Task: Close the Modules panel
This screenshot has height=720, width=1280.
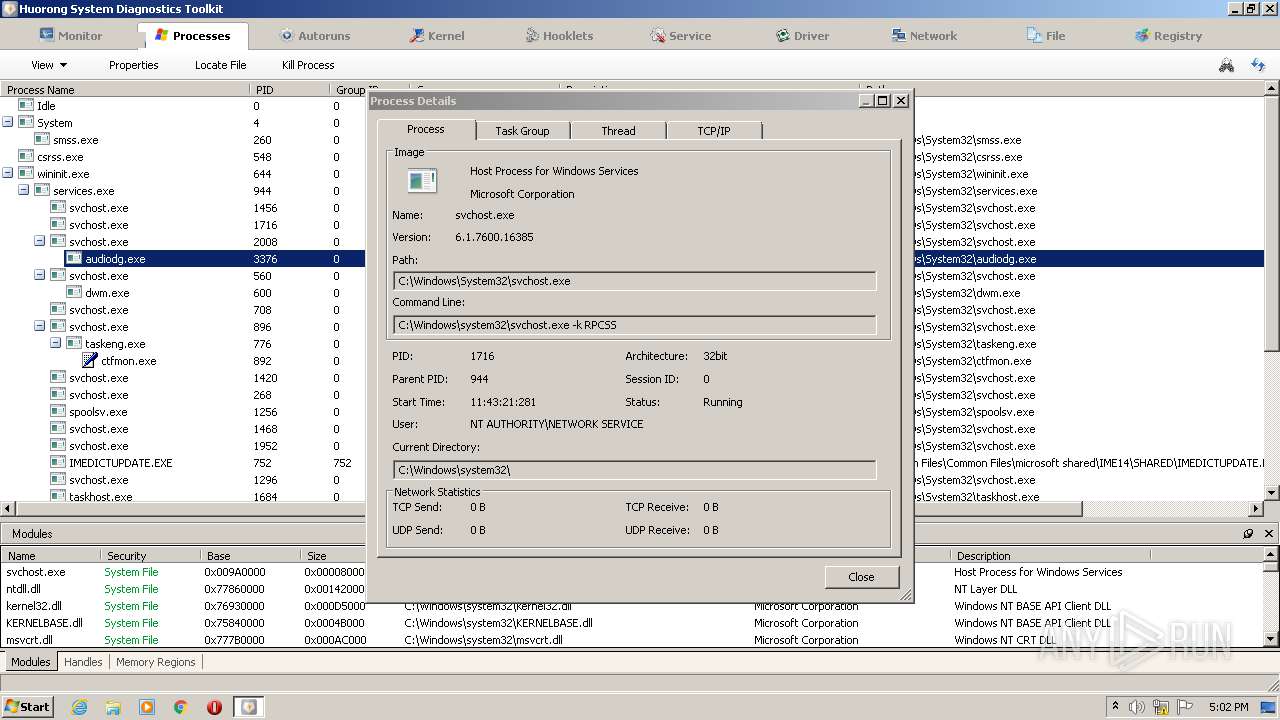Action: pyautogui.click(x=1268, y=534)
